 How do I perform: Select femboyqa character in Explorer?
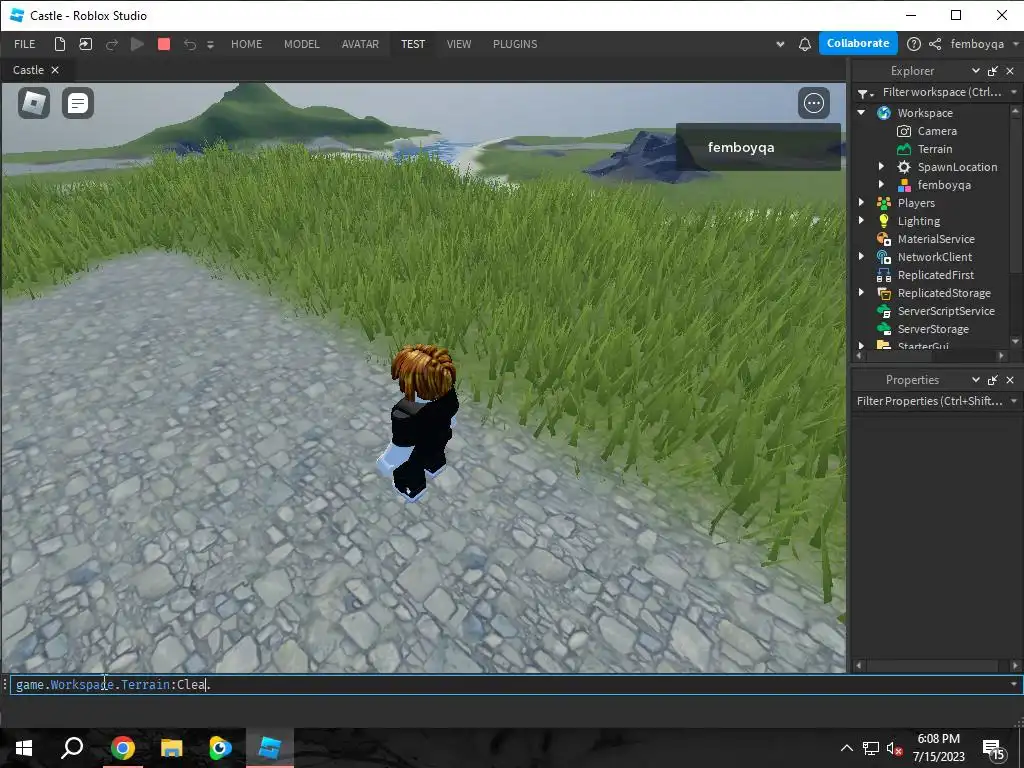[944, 185]
